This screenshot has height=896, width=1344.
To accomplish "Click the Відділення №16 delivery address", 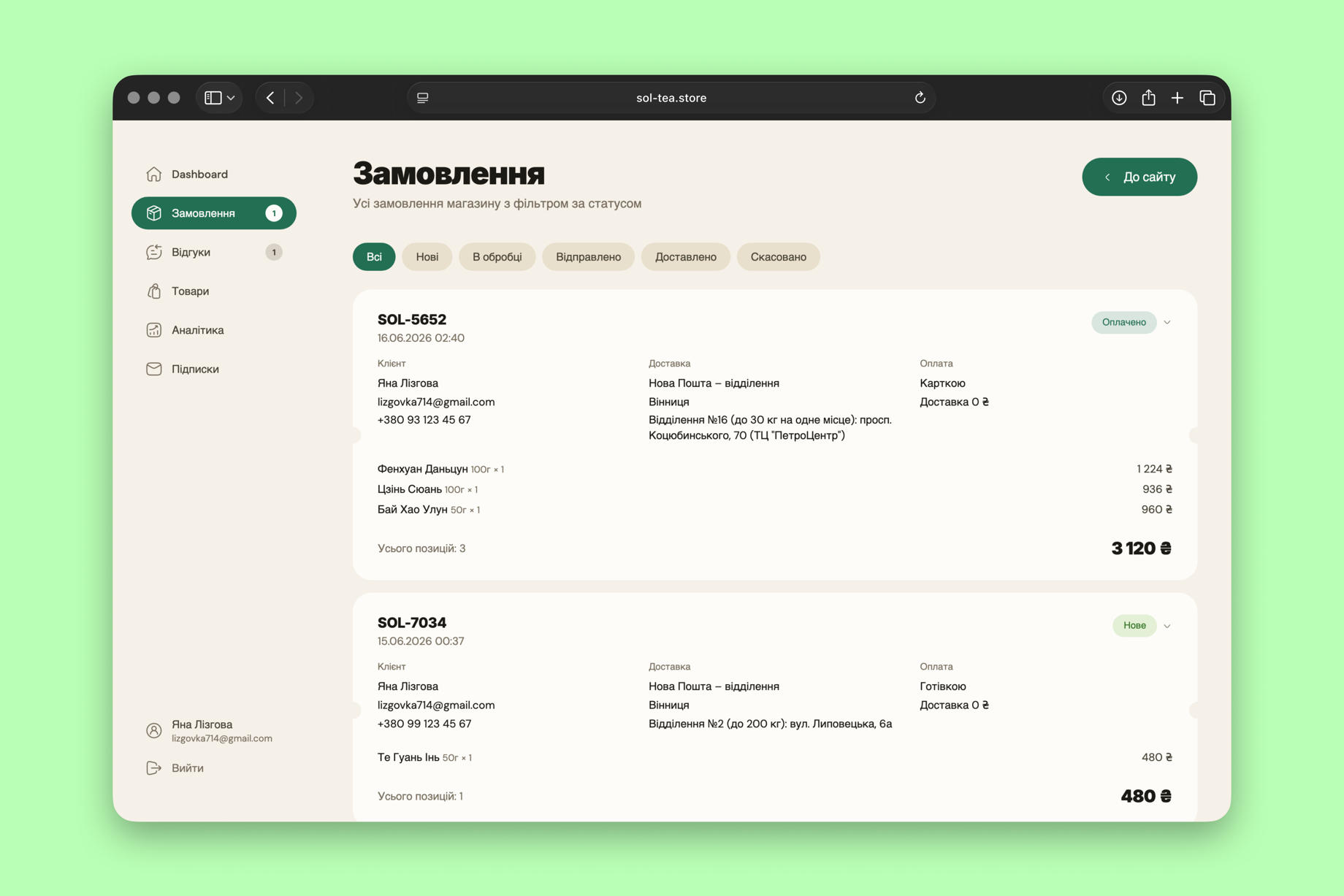I will (770, 428).
